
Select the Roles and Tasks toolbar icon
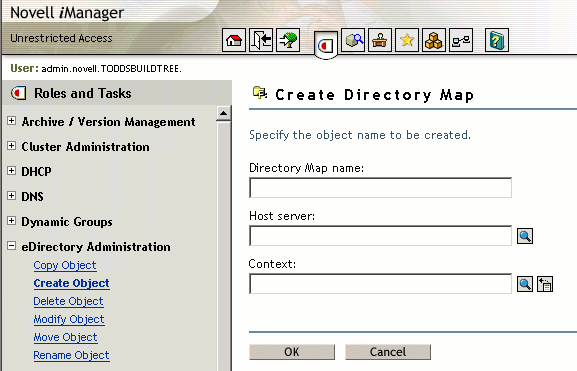point(326,45)
